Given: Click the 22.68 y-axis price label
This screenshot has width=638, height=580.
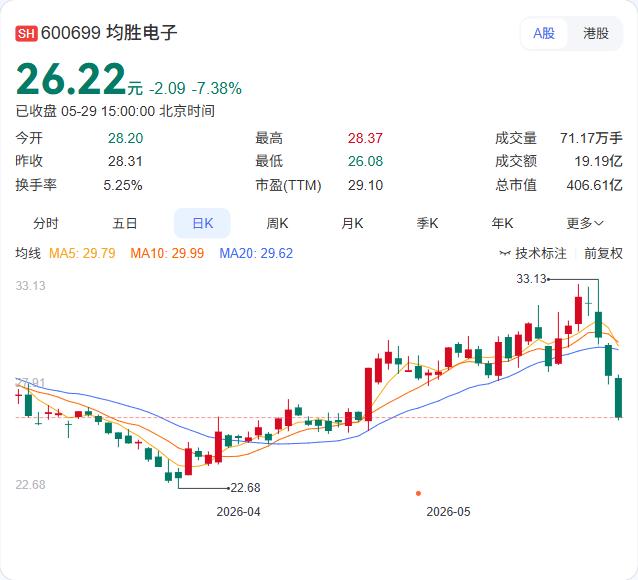Looking at the screenshot, I should pos(31,484).
